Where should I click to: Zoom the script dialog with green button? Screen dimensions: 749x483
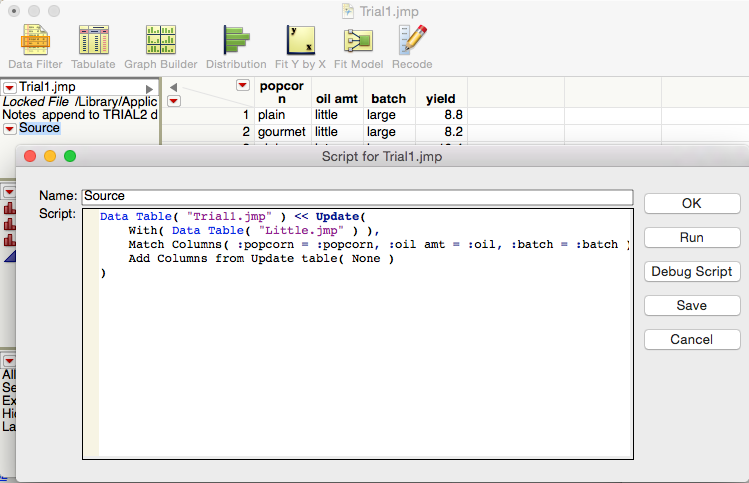[x=70, y=156]
